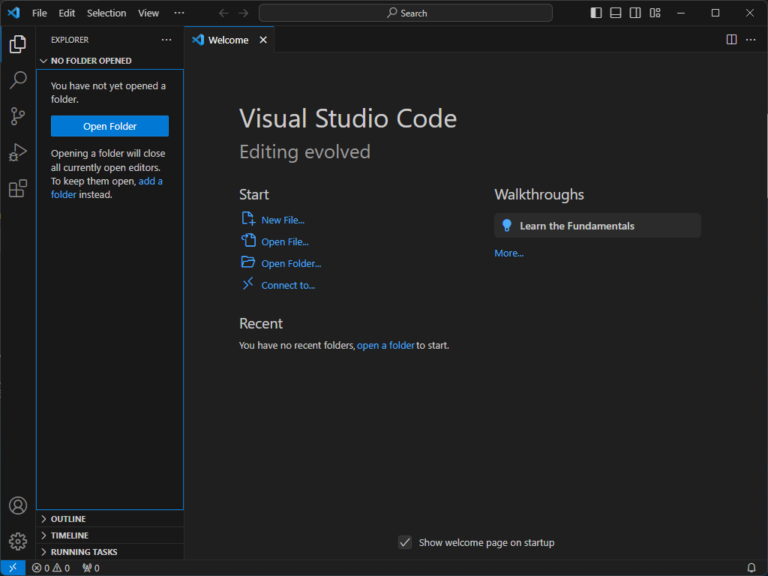
Task: Open the Run and Debug view
Action: (18, 152)
